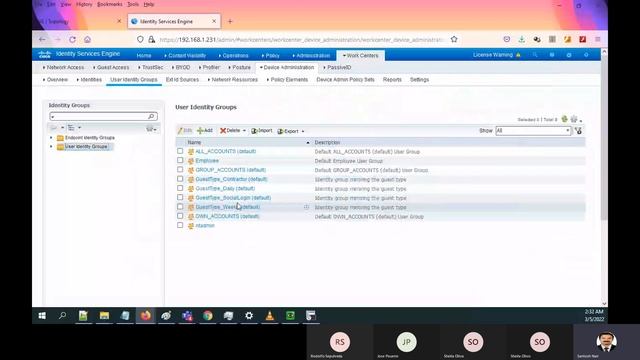The height and width of the screenshot is (360, 640).
Task: Go to browser home page
Action: coord(87,40)
